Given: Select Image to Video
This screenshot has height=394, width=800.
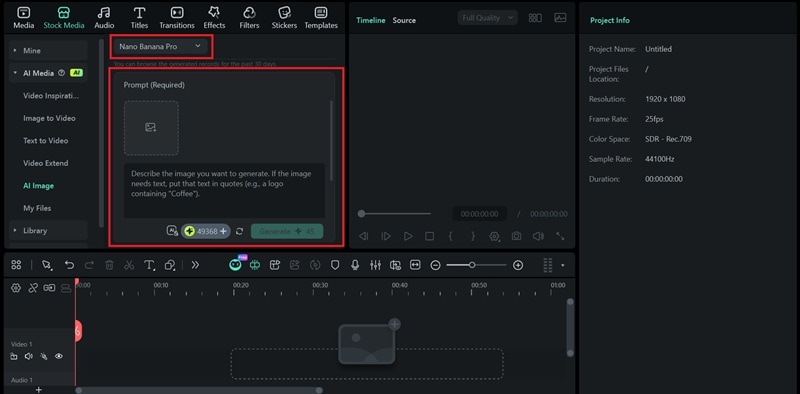Looking at the screenshot, I should point(49,118).
